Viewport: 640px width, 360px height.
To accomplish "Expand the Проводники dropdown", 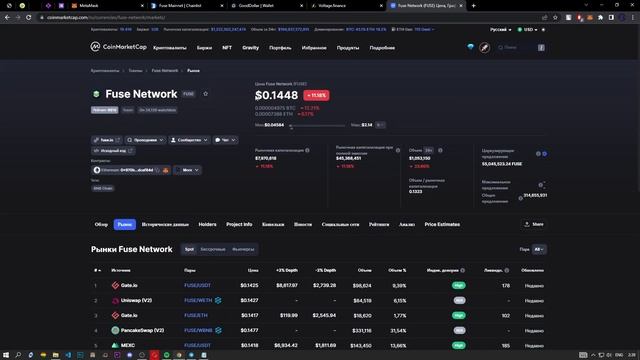I will [x=145, y=140].
